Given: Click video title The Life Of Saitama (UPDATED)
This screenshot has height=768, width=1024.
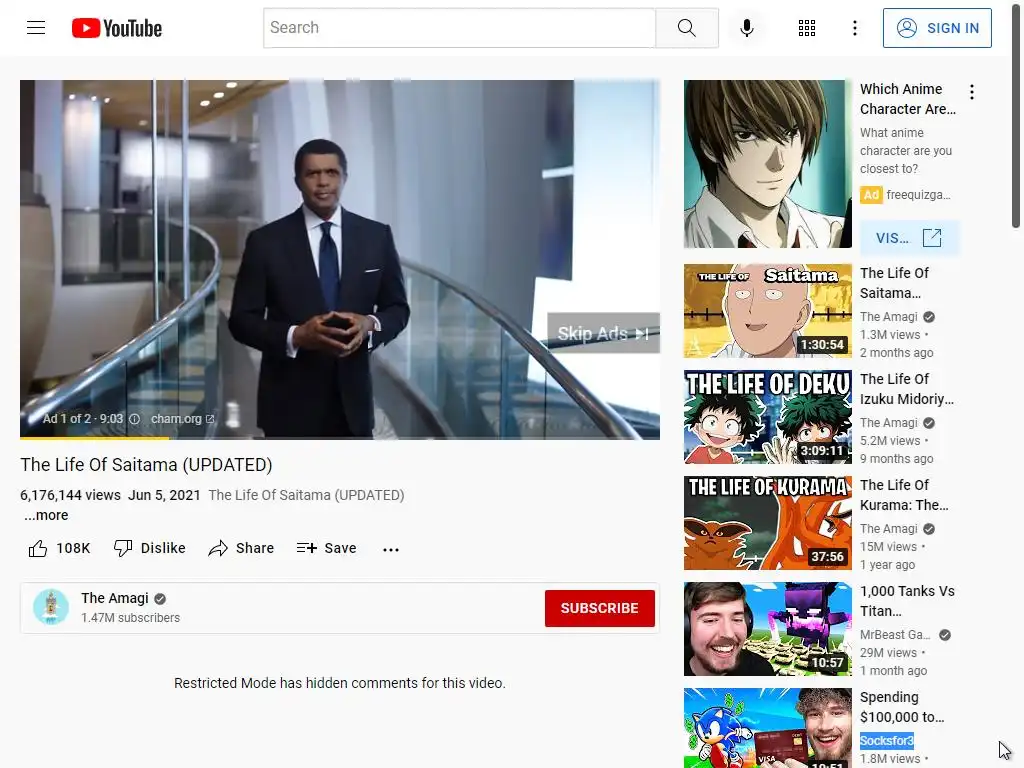Looking at the screenshot, I should point(146,464).
